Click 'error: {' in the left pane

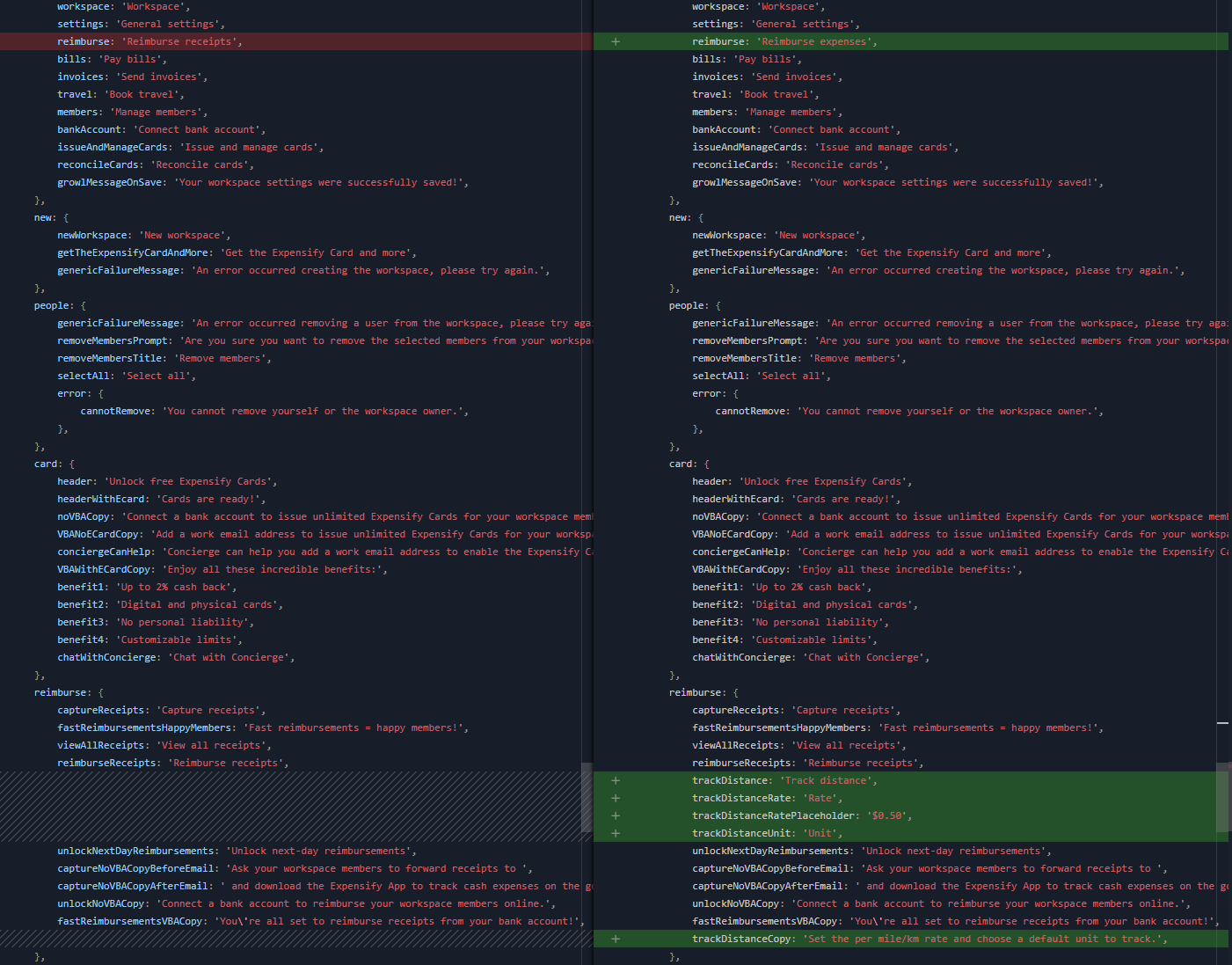point(81,393)
